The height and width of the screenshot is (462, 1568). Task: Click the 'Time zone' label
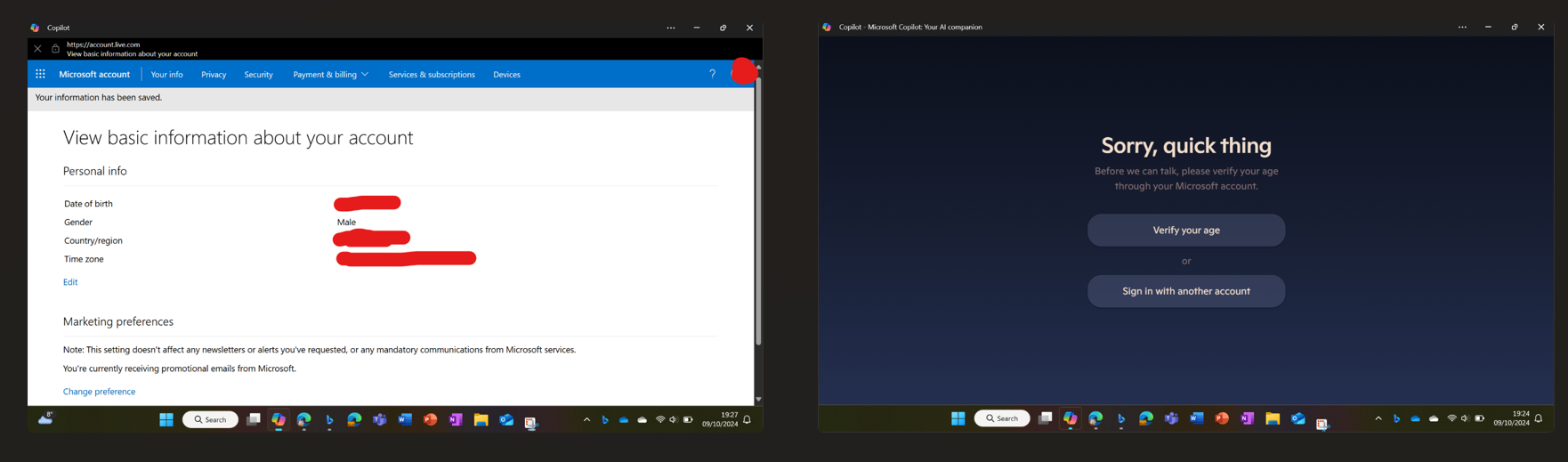[x=84, y=259]
